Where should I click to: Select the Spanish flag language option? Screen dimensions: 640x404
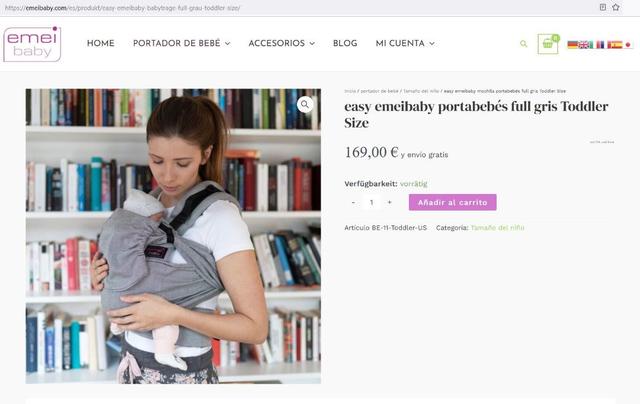coord(615,44)
